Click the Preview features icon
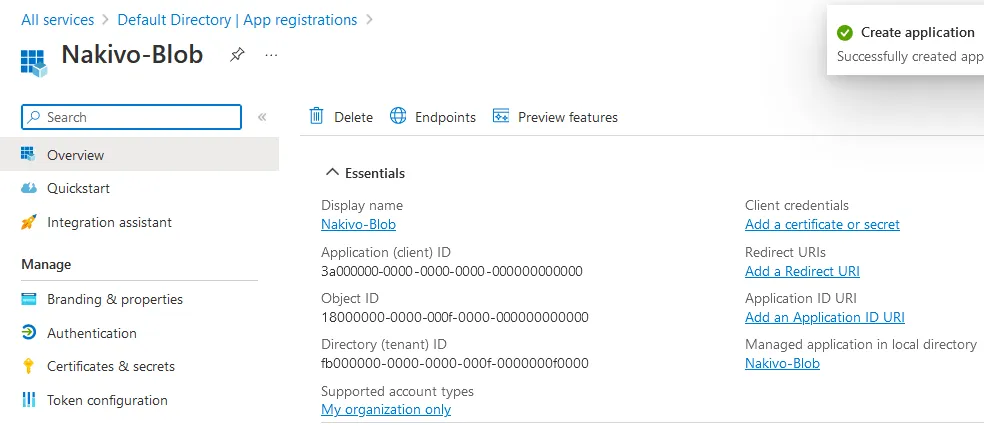 501,117
